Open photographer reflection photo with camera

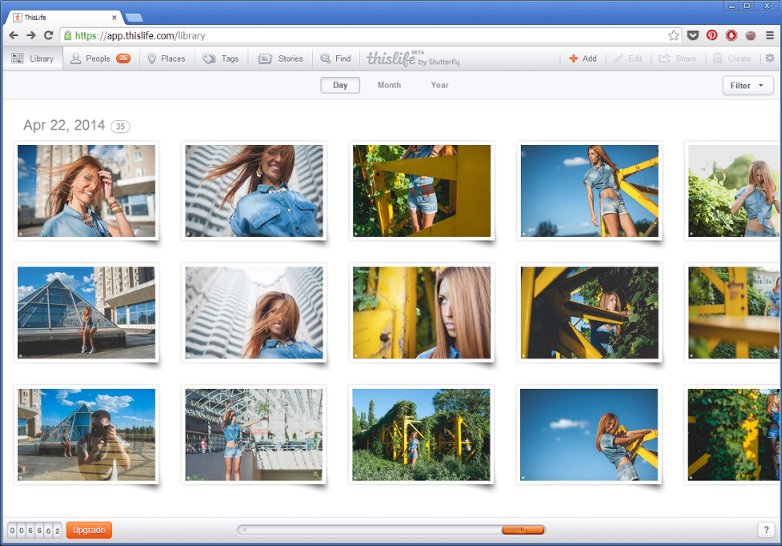pyautogui.click(x=86, y=435)
